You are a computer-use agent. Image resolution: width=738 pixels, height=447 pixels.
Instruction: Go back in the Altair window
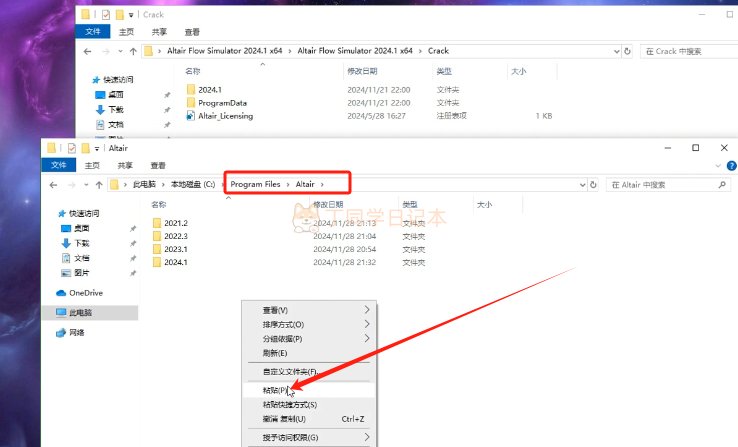click(x=53, y=185)
